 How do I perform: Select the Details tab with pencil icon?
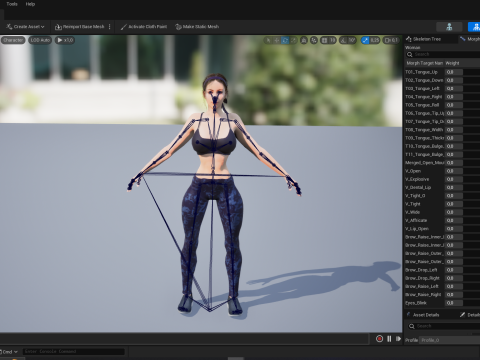tap(470, 315)
